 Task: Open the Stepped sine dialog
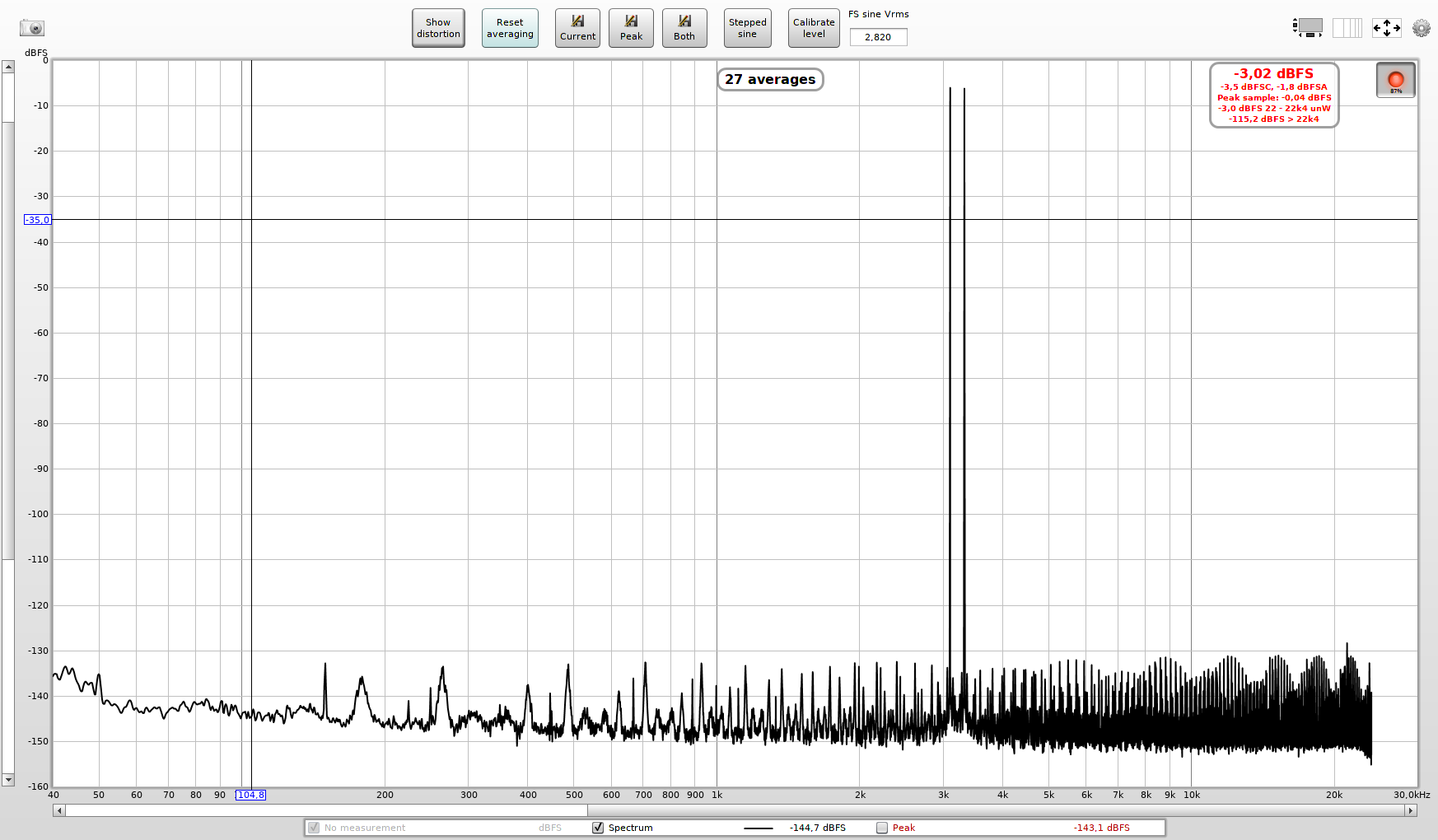point(747,28)
